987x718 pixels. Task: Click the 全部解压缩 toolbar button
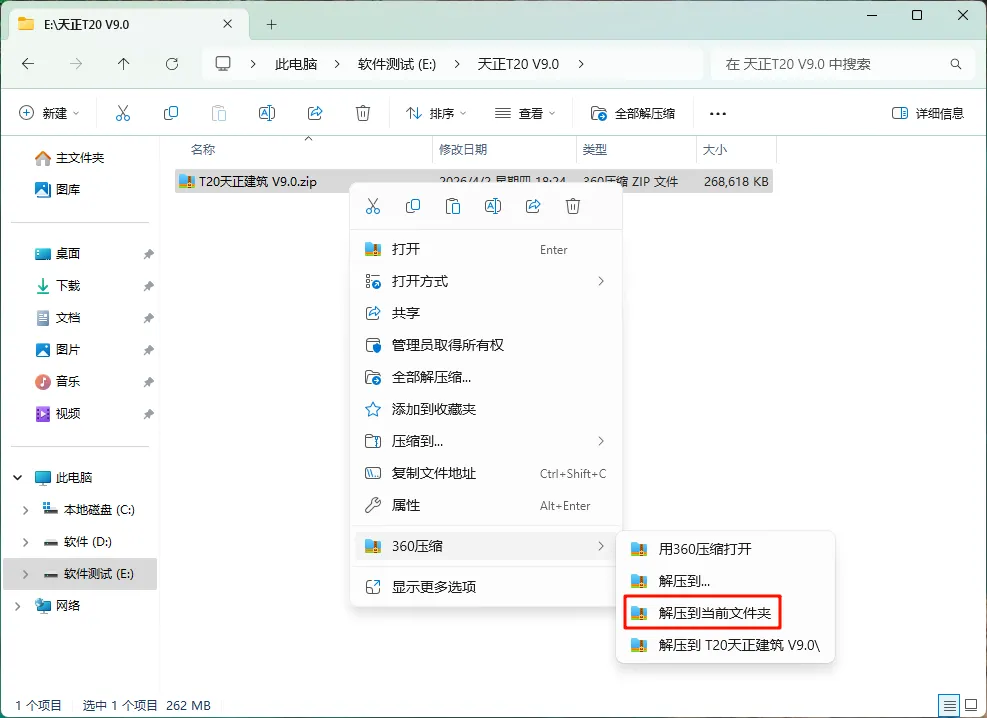[633, 113]
